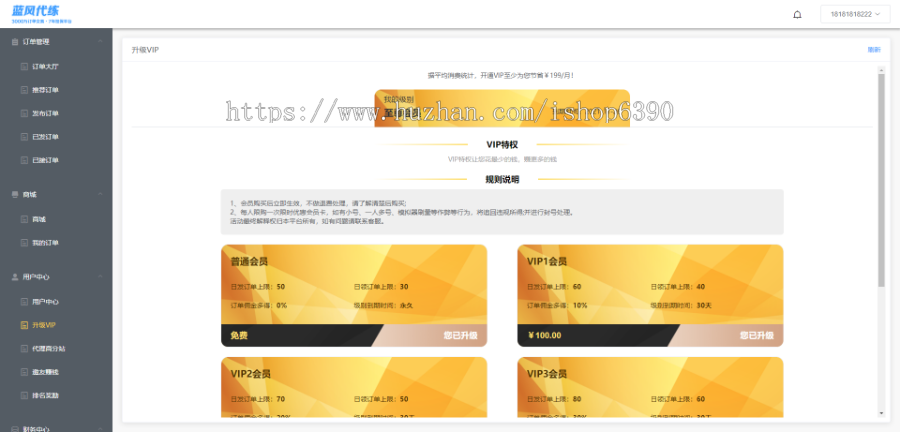Click the rules description gray box

[502, 212]
